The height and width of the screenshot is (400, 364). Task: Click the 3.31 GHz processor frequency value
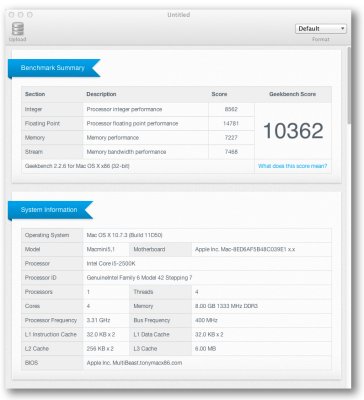click(98, 320)
